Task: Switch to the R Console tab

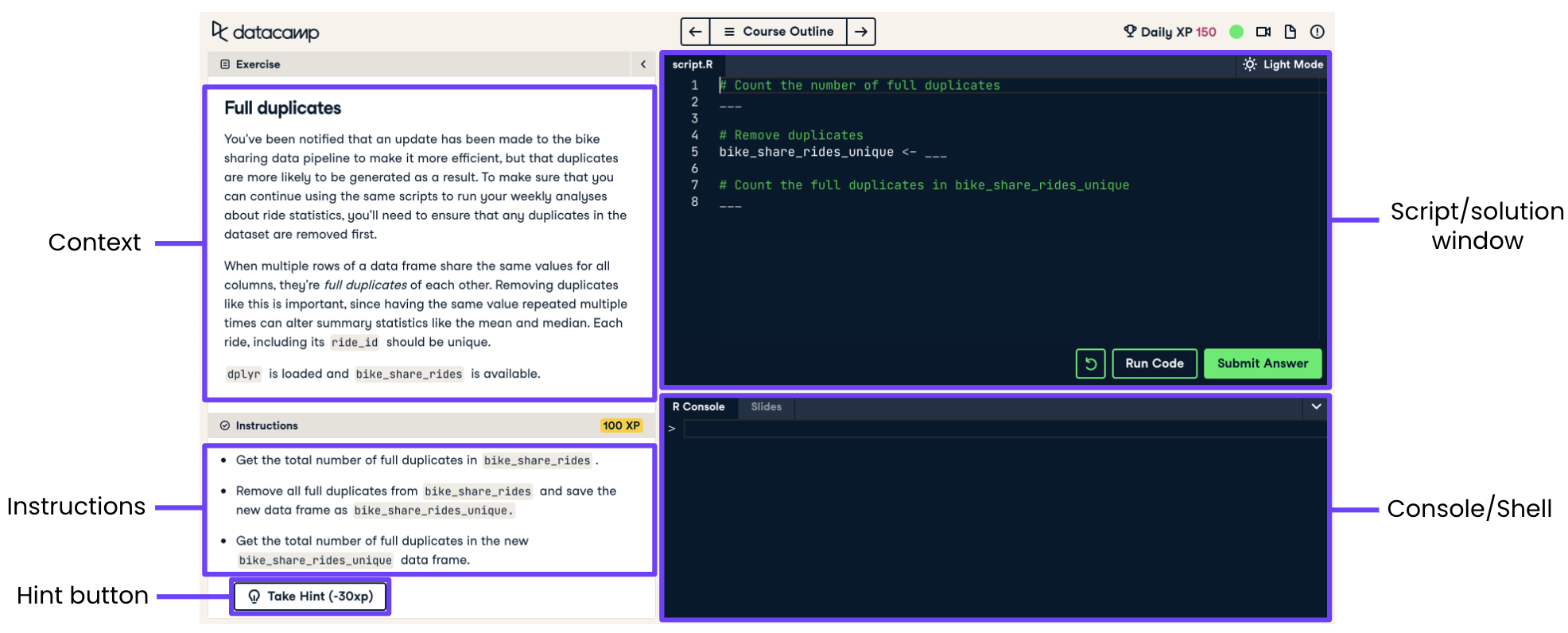Action: pos(698,407)
